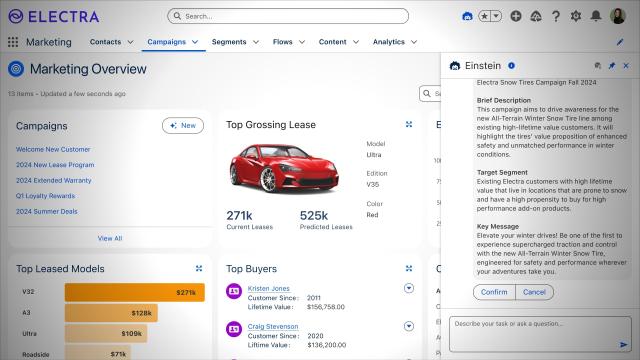
Task: Open the help question mark icon
Action: (x=556, y=16)
